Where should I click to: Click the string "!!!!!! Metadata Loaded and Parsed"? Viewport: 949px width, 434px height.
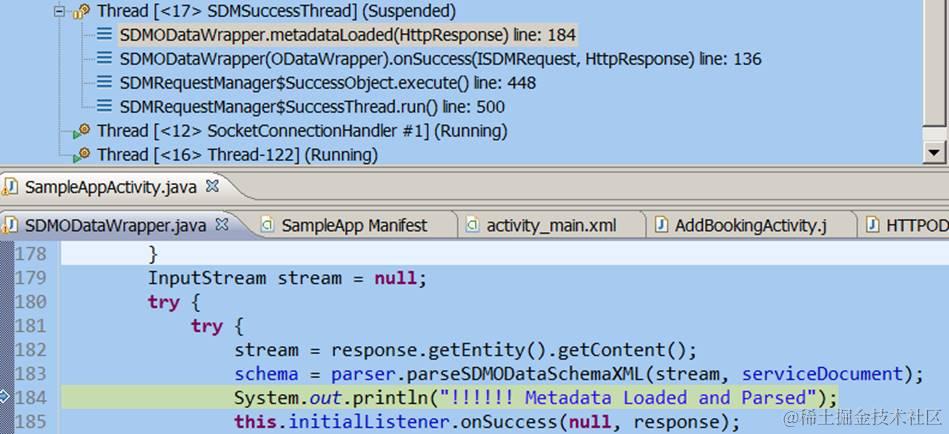pos(629,398)
